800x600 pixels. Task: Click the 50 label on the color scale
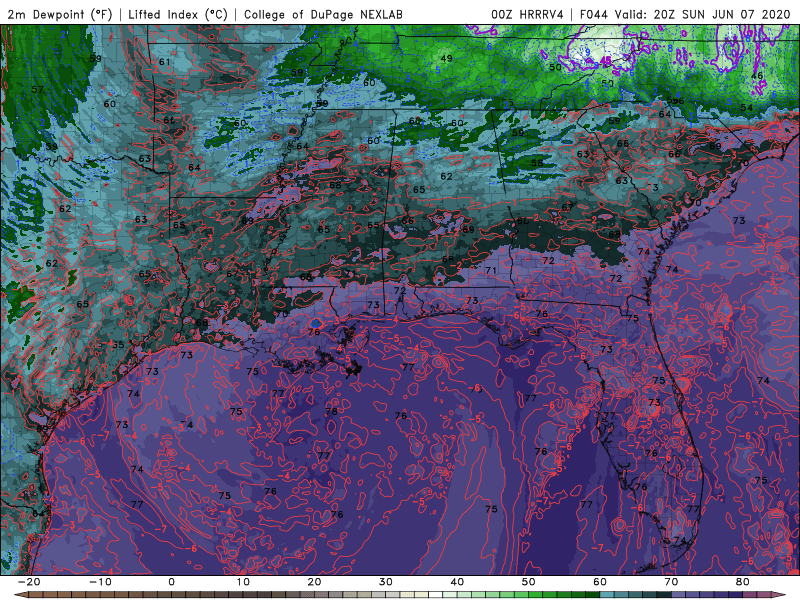click(529, 582)
